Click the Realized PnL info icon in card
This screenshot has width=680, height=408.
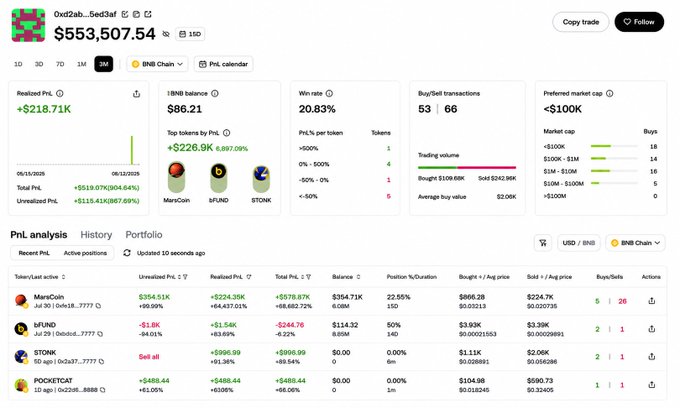tap(60, 93)
